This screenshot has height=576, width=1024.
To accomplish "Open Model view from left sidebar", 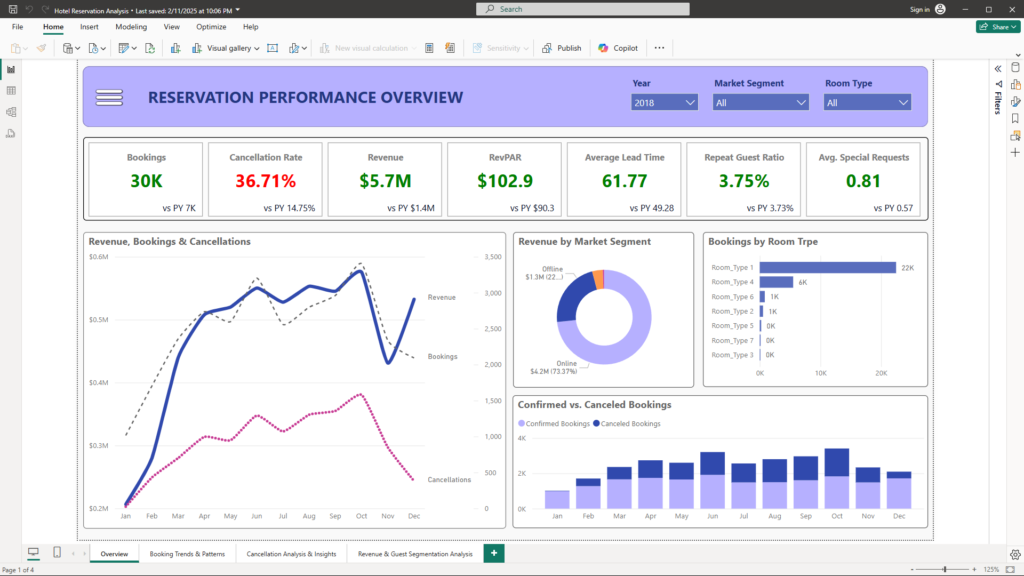I will point(11,112).
